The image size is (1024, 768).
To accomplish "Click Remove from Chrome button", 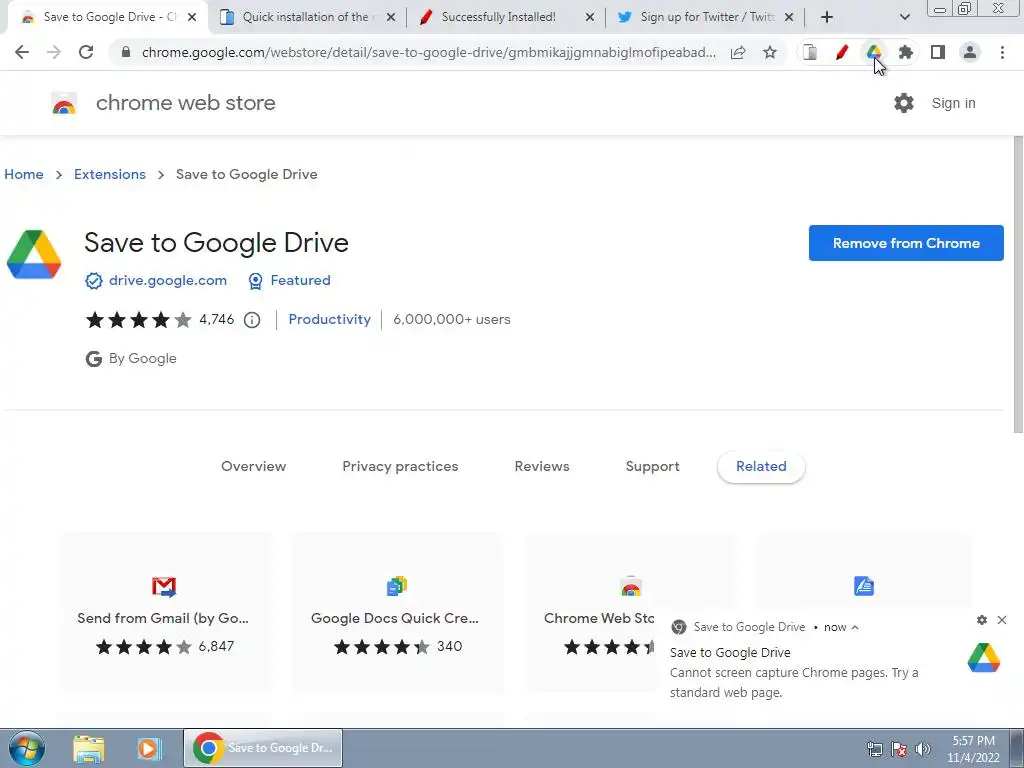I will click(906, 243).
